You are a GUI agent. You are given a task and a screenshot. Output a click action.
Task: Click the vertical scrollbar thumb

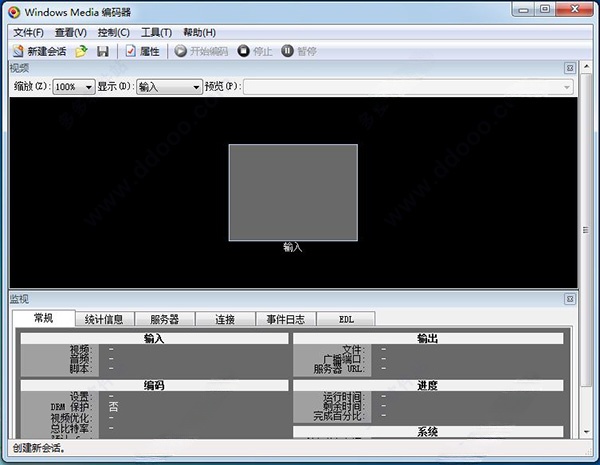586,230
